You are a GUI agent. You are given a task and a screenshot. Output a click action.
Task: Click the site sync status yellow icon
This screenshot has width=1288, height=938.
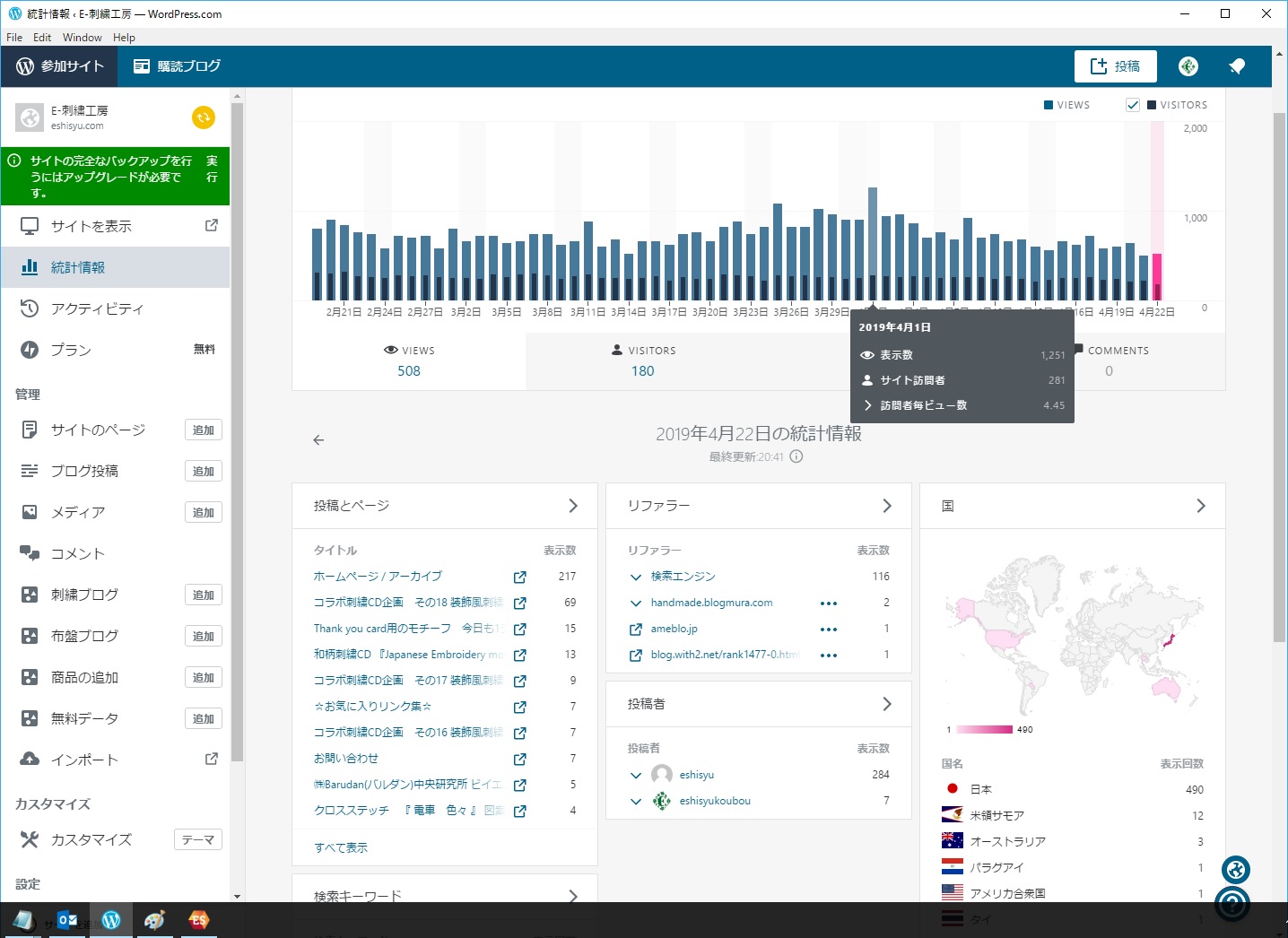pyautogui.click(x=204, y=117)
